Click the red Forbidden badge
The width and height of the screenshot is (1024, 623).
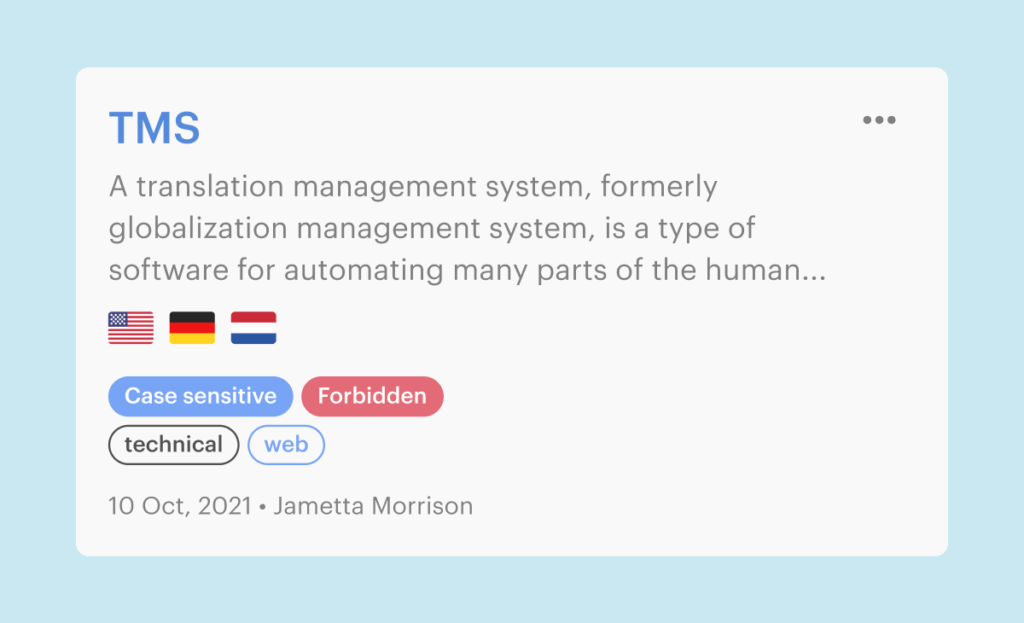coord(372,396)
